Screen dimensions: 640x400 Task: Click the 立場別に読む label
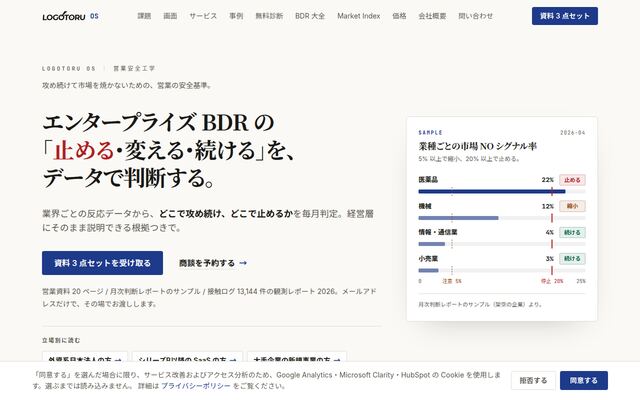(61, 340)
